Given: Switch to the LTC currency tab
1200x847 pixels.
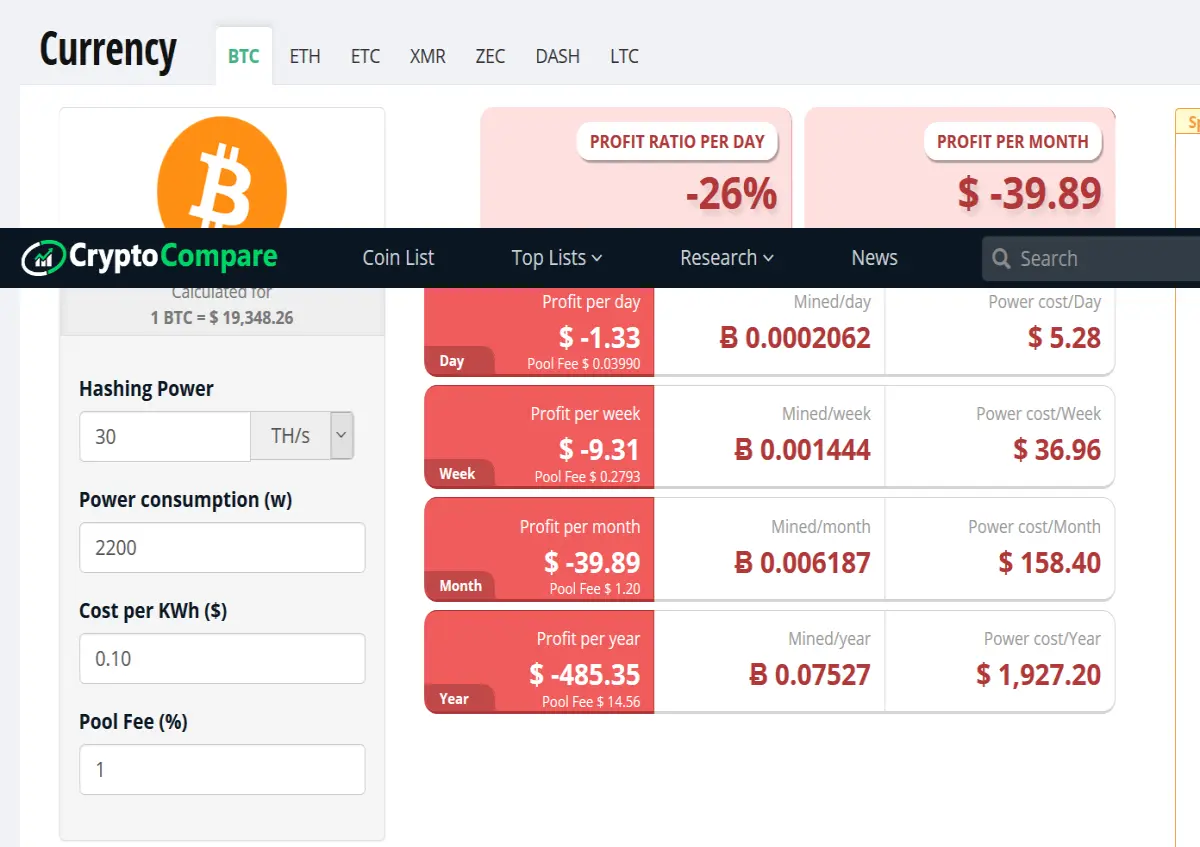Looking at the screenshot, I should click(624, 56).
